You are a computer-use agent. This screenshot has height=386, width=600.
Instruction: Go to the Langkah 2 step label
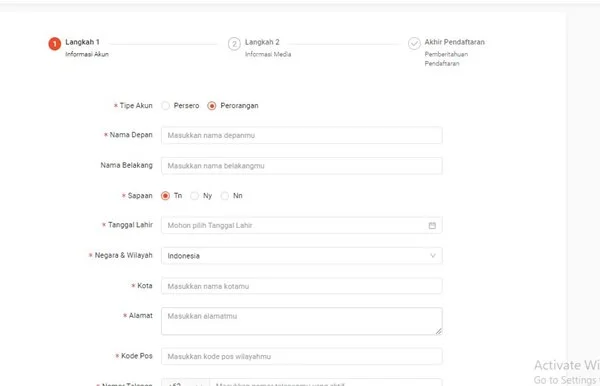click(262, 42)
